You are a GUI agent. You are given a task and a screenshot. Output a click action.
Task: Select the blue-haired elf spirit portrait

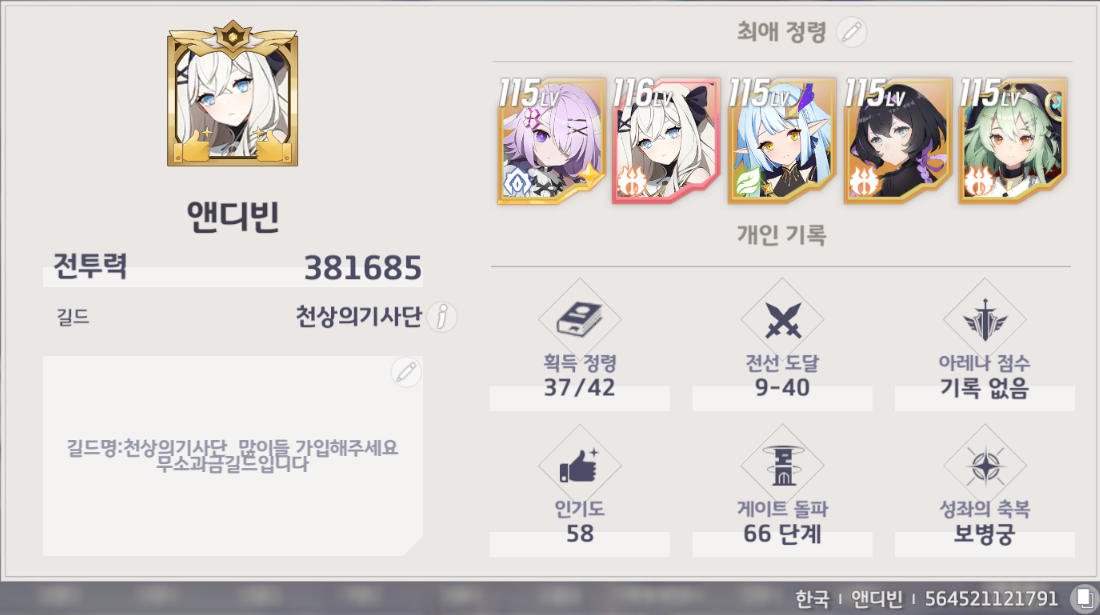pyautogui.click(x=782, y=141)
